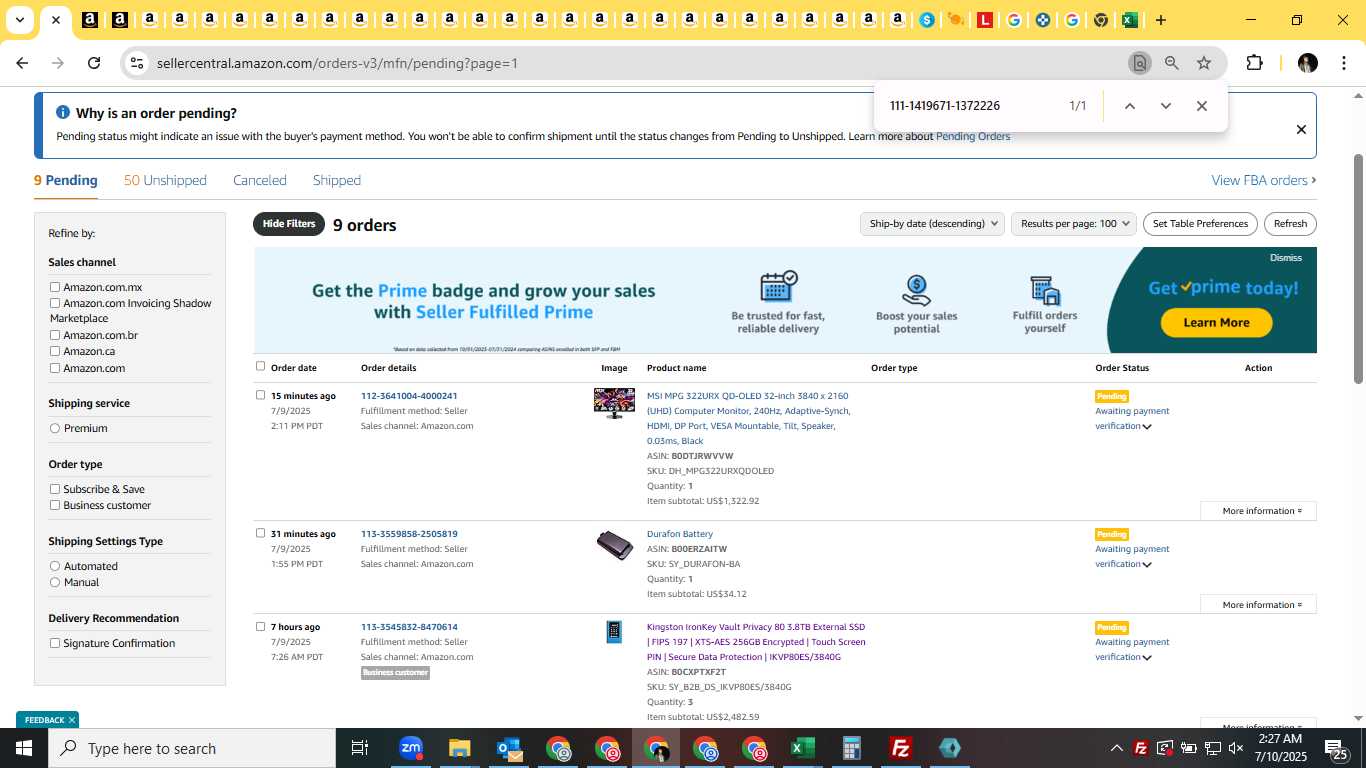Refresh the orders list
Image resolution: width=1366 pixels, height=768 pixels.
coord(1290,224)
